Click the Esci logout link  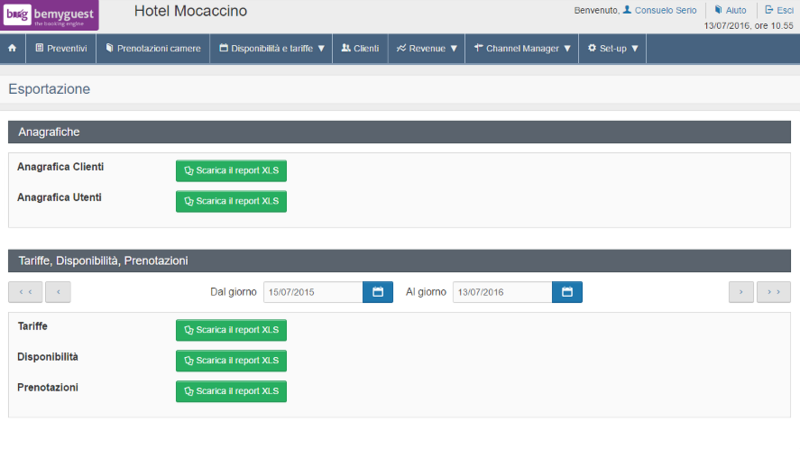click(x=779, y=10)
